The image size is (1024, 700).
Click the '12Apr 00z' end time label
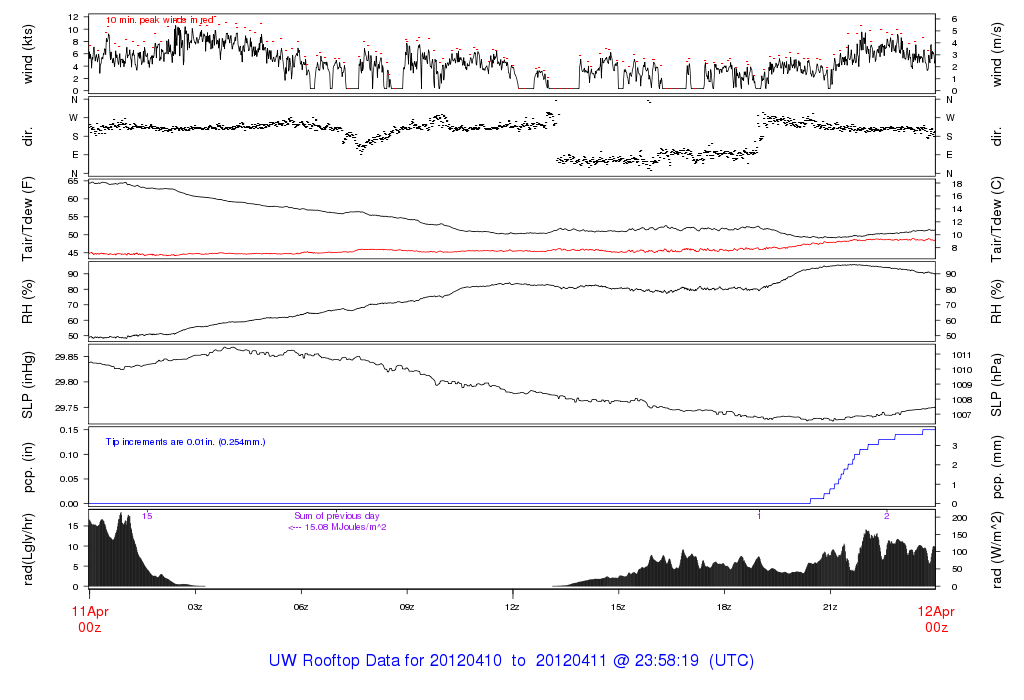click(x=935, y=616)
